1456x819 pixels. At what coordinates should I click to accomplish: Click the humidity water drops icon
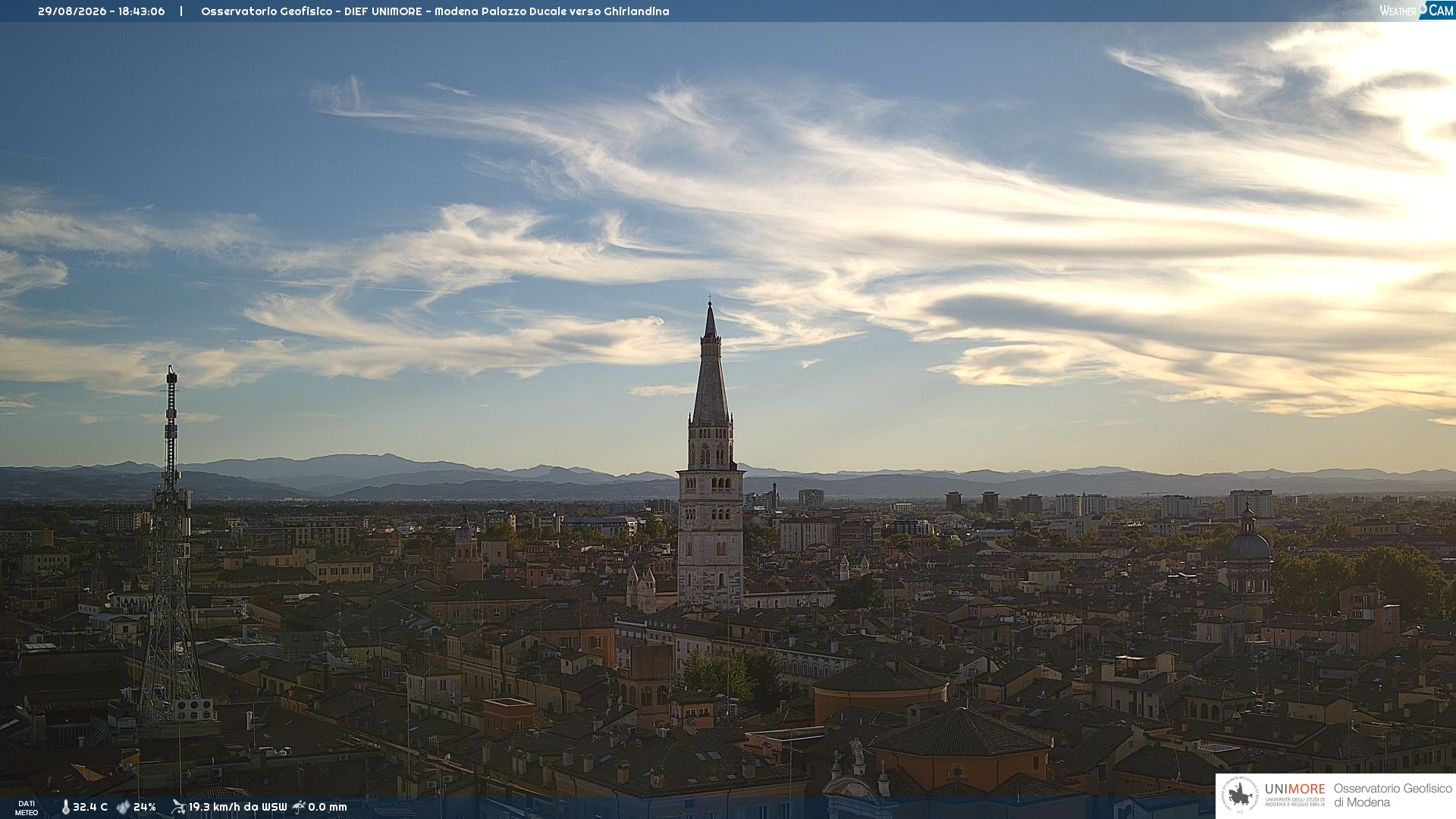(x=123, y=808)
